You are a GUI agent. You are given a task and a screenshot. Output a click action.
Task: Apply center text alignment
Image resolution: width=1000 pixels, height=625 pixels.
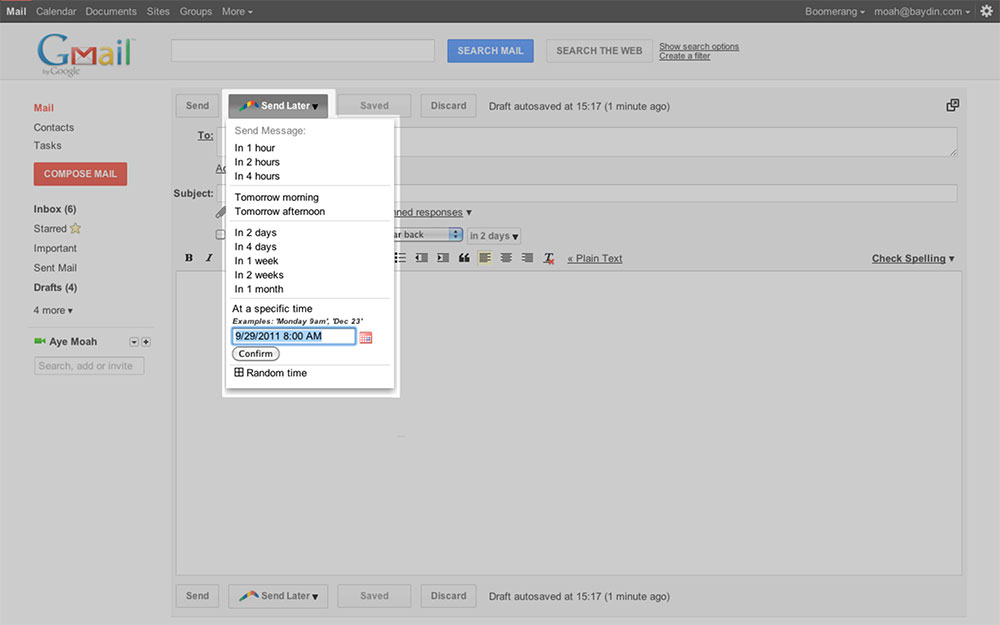[506, 258]
